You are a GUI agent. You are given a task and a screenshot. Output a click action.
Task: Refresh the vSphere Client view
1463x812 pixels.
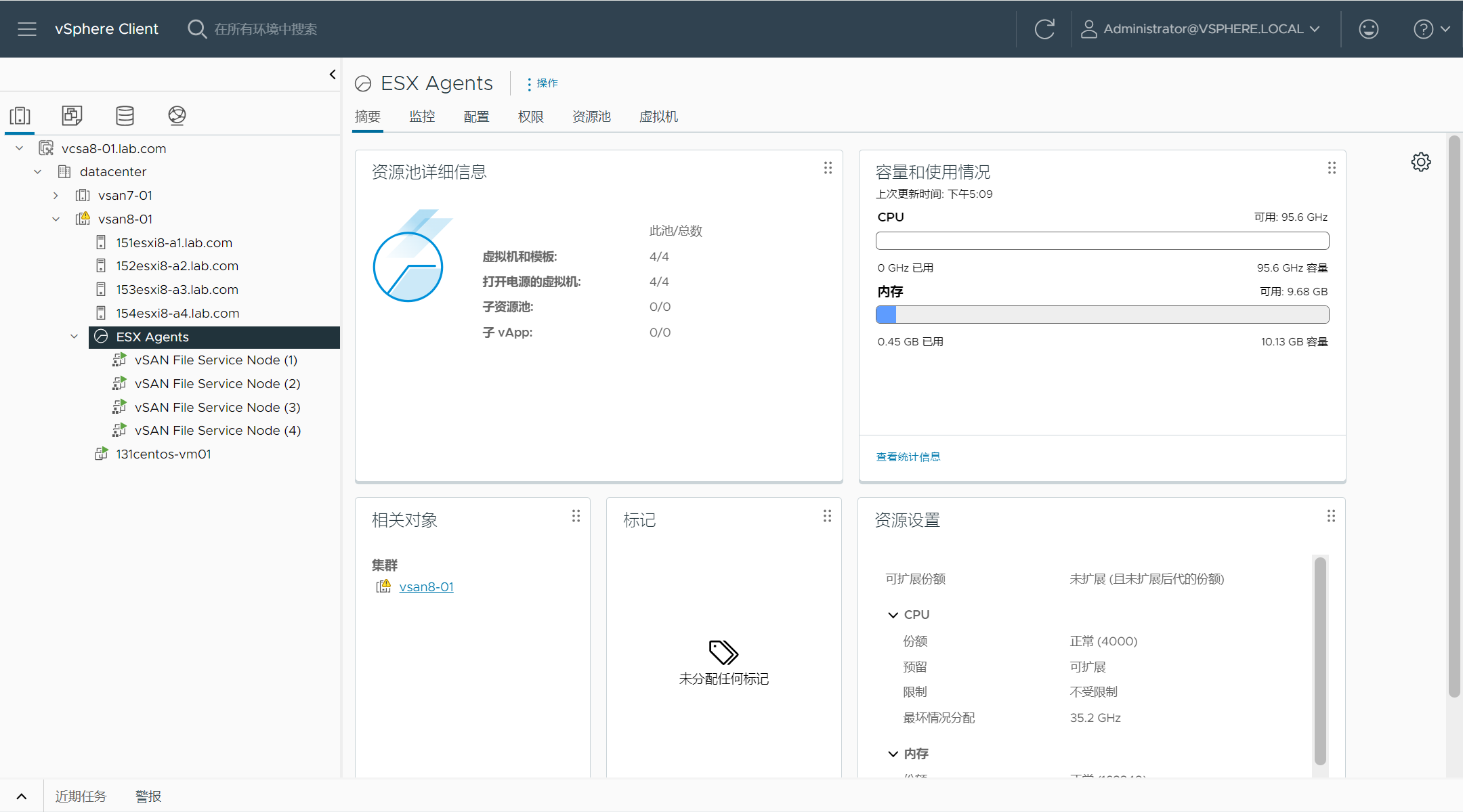(x=1044, y=29)
